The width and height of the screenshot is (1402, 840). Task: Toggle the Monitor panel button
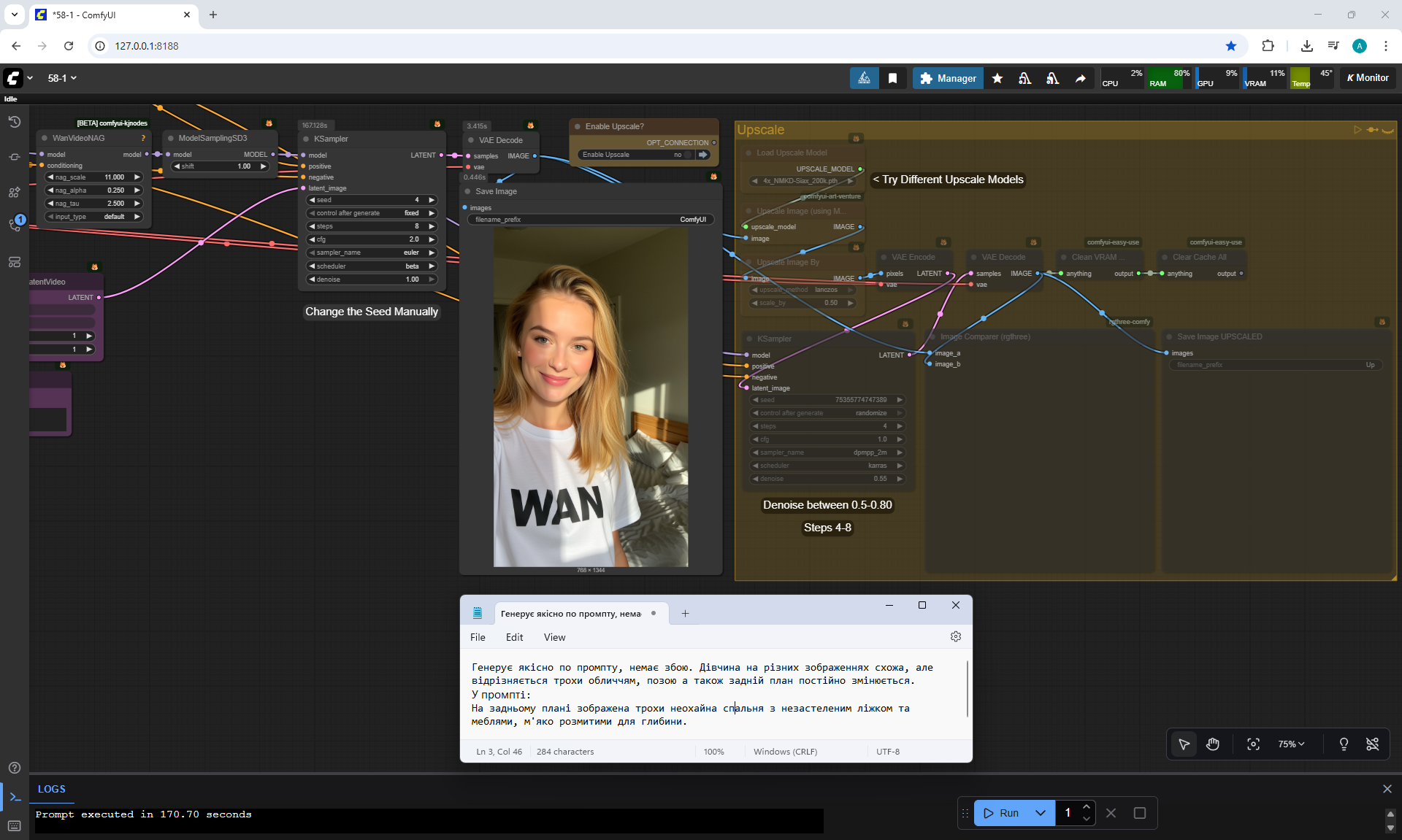(1368, 78)
